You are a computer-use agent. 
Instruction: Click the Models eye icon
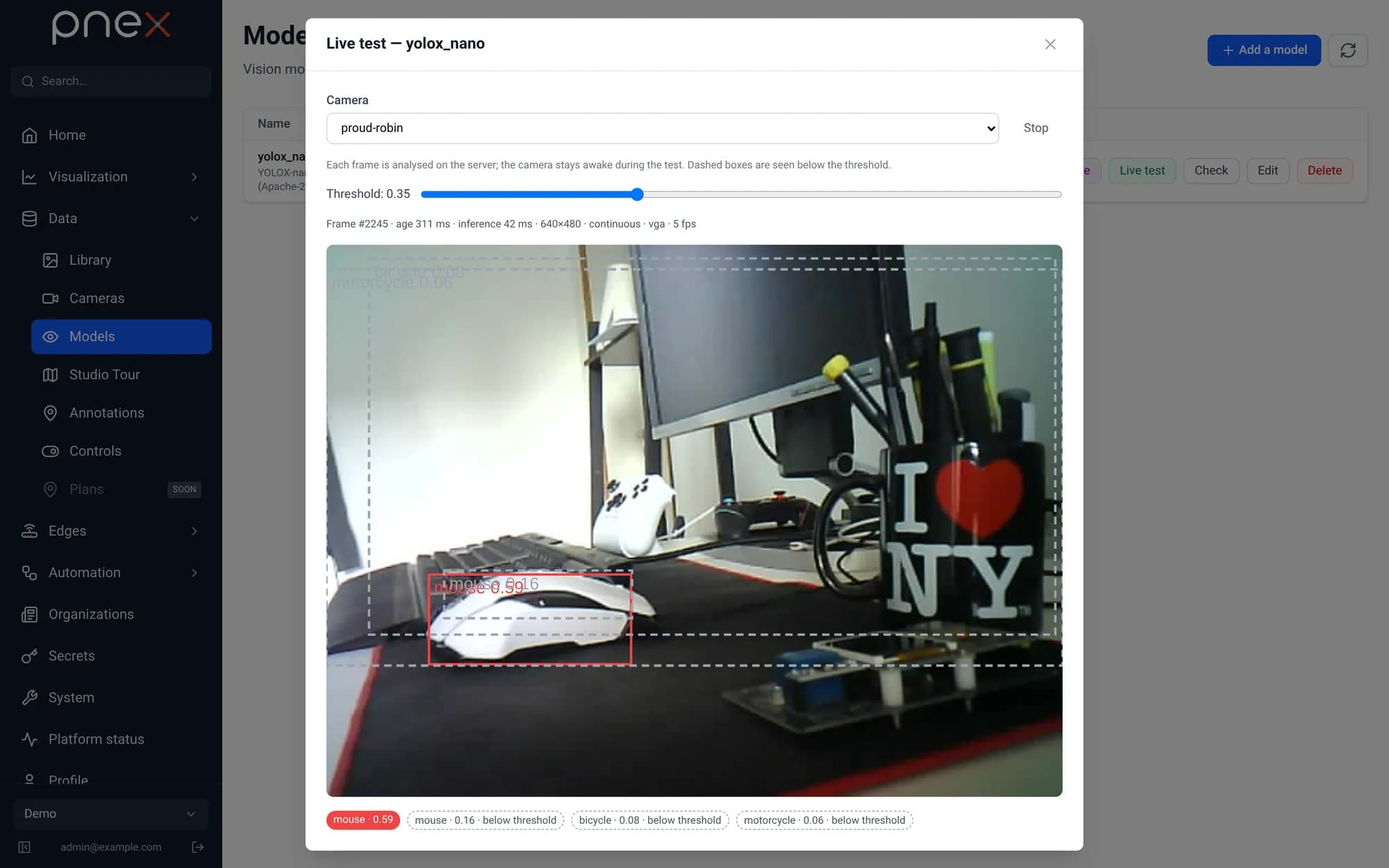50,337
